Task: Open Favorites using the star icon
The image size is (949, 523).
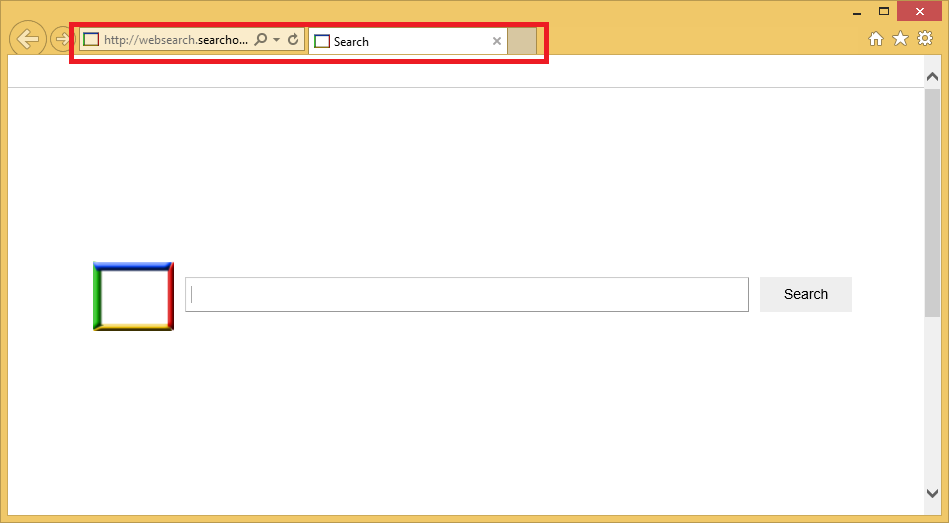Action: click(x=900, y=39)
